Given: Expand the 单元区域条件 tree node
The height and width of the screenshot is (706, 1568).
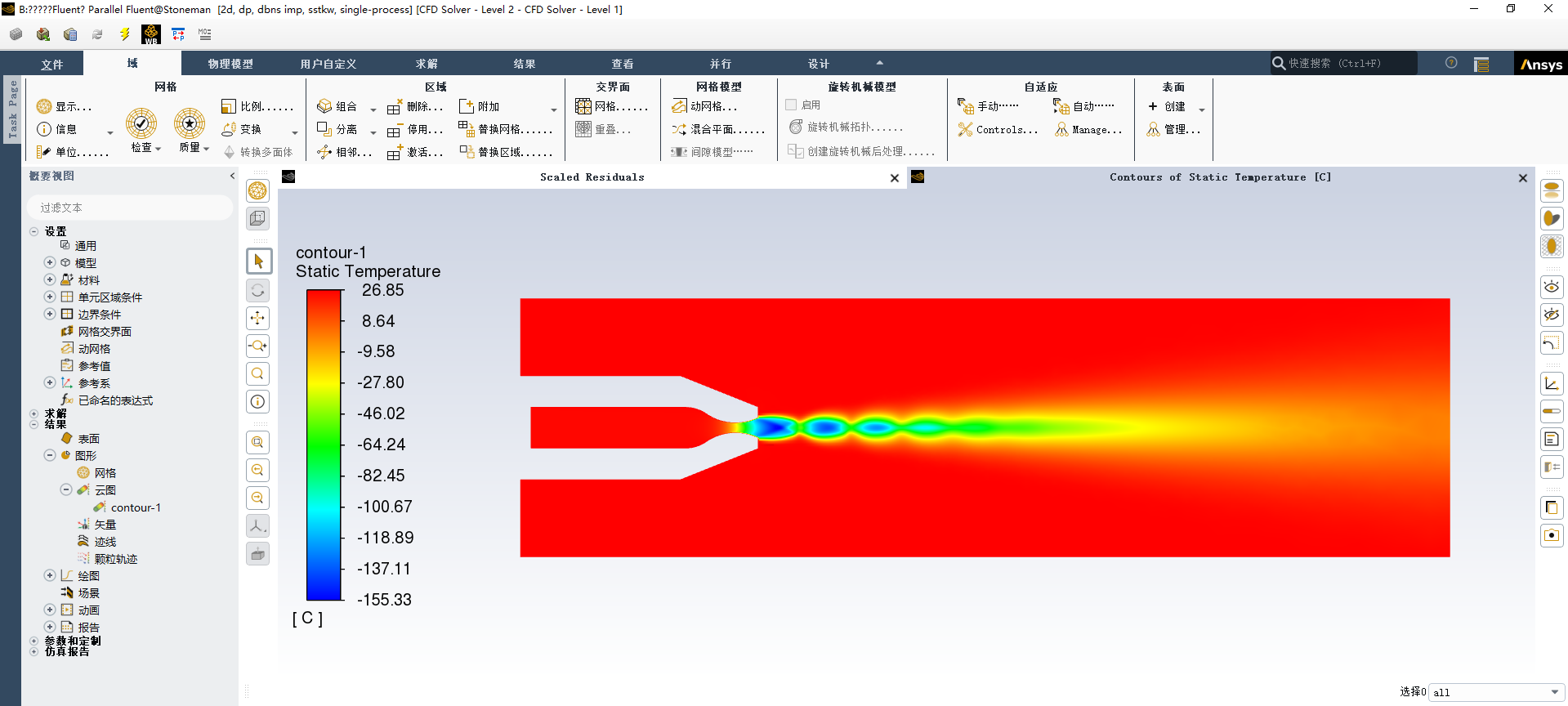Looking at the screenshot, I should [x=50, y=297].
